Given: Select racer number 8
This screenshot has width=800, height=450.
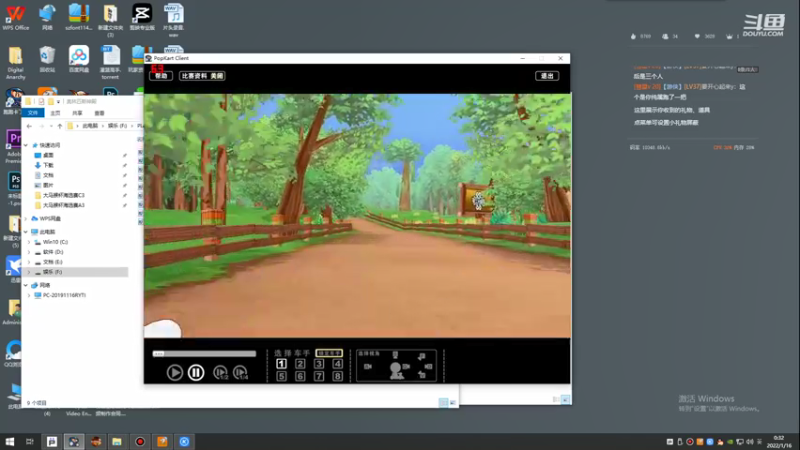Looking at the screenshot, I should [338, 377].
